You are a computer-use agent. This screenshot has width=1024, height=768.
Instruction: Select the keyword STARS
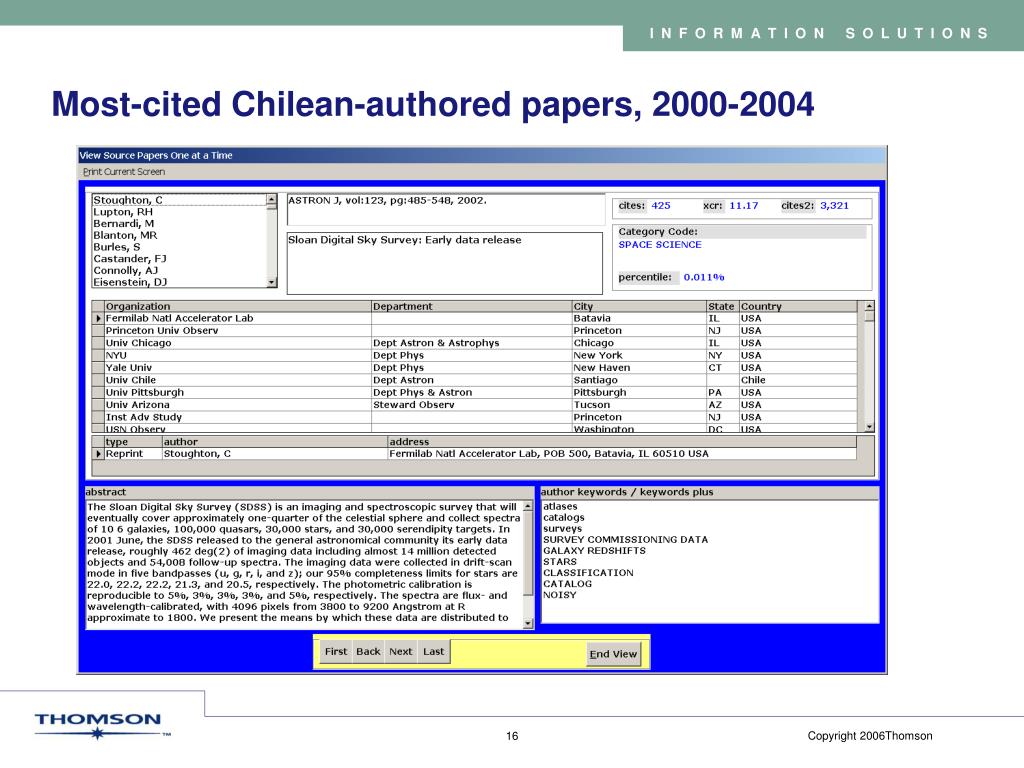coord(560,562)
